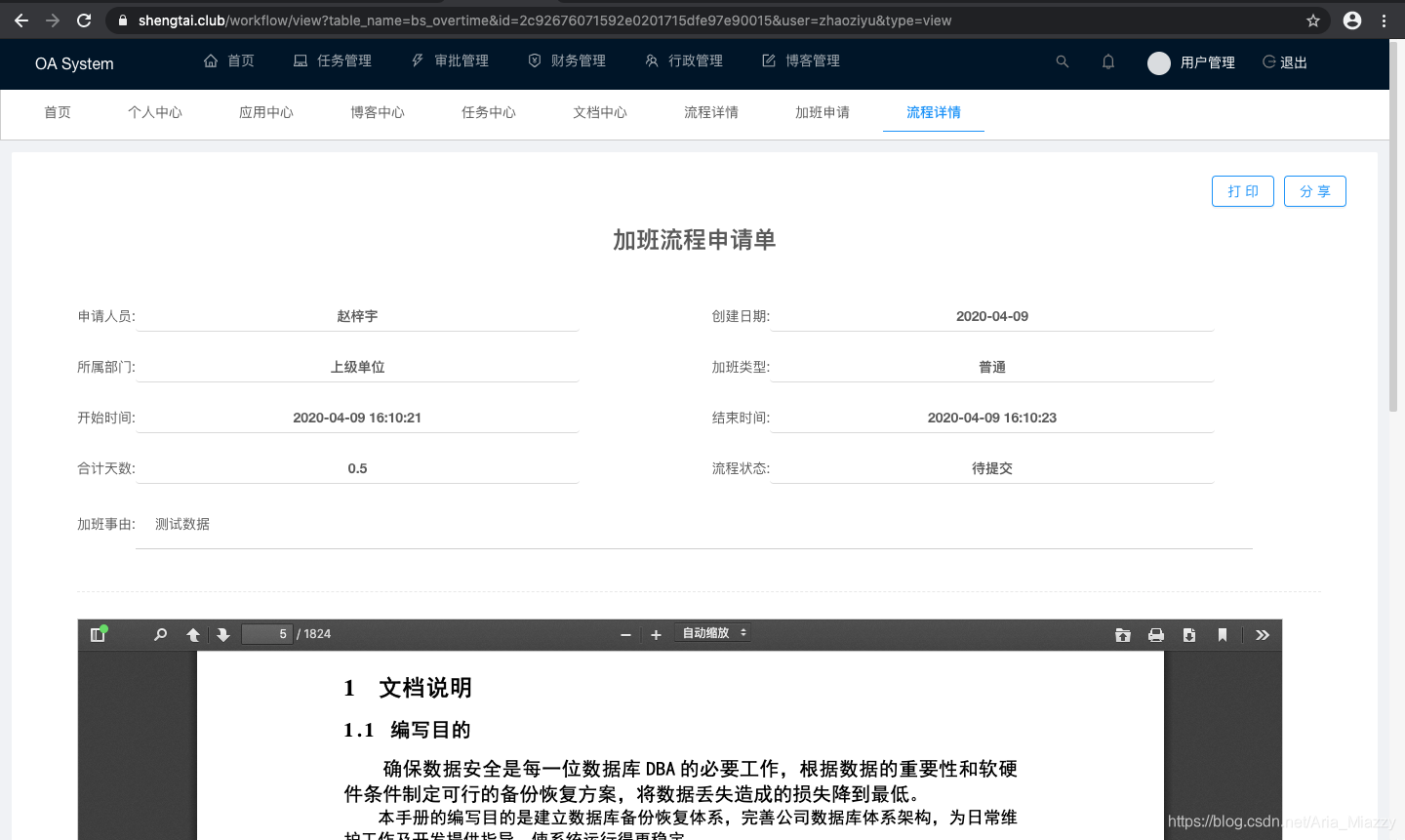Click the header search icon

[x=1063, y=61]
